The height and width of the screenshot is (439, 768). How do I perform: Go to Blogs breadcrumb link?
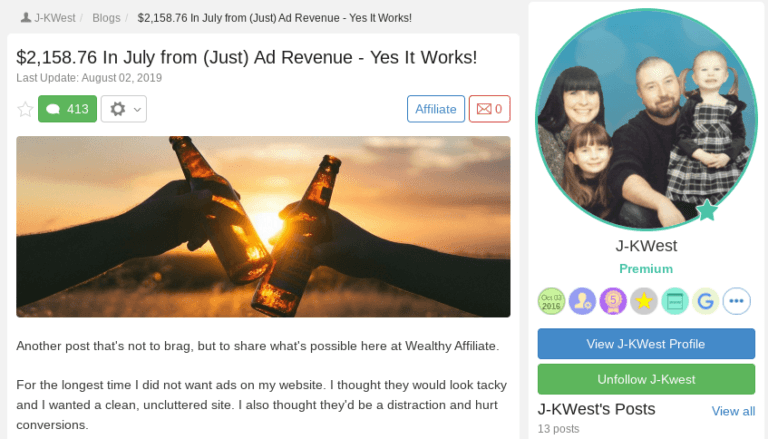(x=106, y=18)
